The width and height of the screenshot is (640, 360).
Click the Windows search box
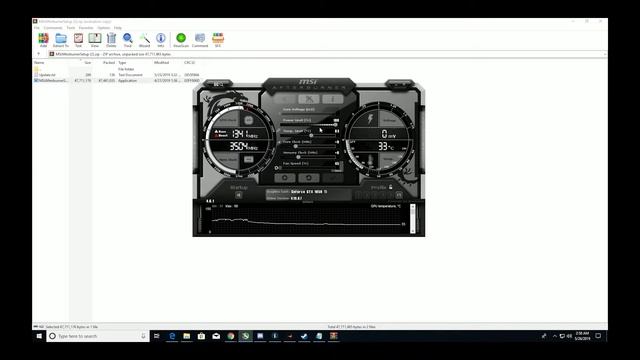pyautogui.click(x=98, y=336)
